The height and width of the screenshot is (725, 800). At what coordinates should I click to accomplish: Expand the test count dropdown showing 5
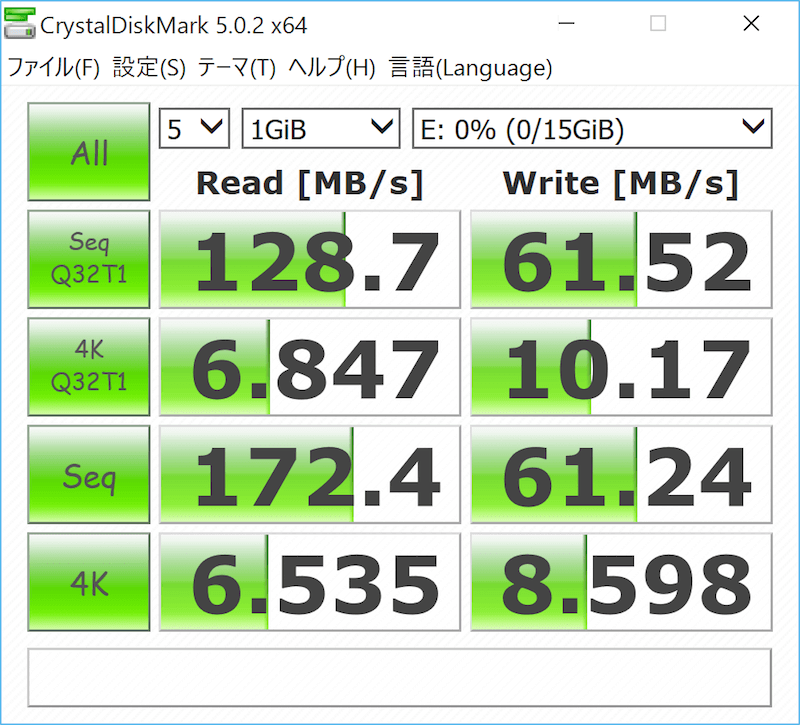(194, 128)
